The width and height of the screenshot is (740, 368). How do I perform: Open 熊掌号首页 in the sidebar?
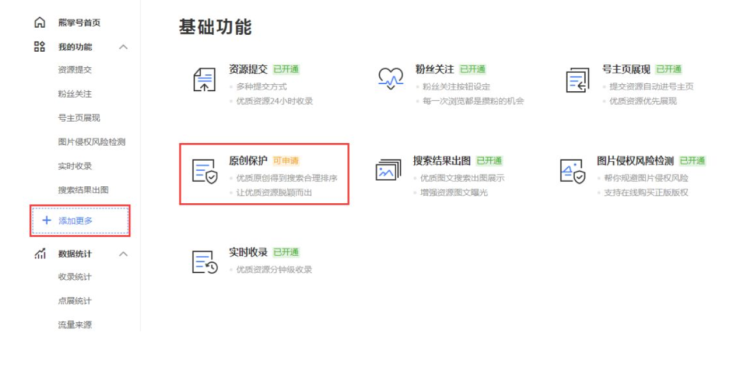click(x=79, y=23)
